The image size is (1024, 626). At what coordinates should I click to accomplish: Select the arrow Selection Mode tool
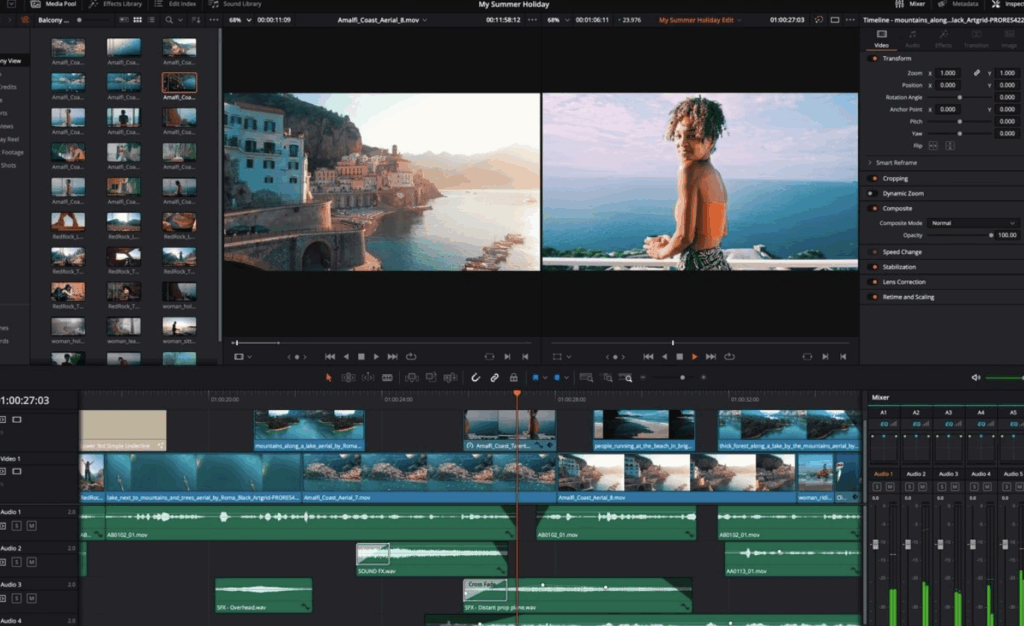328,377
